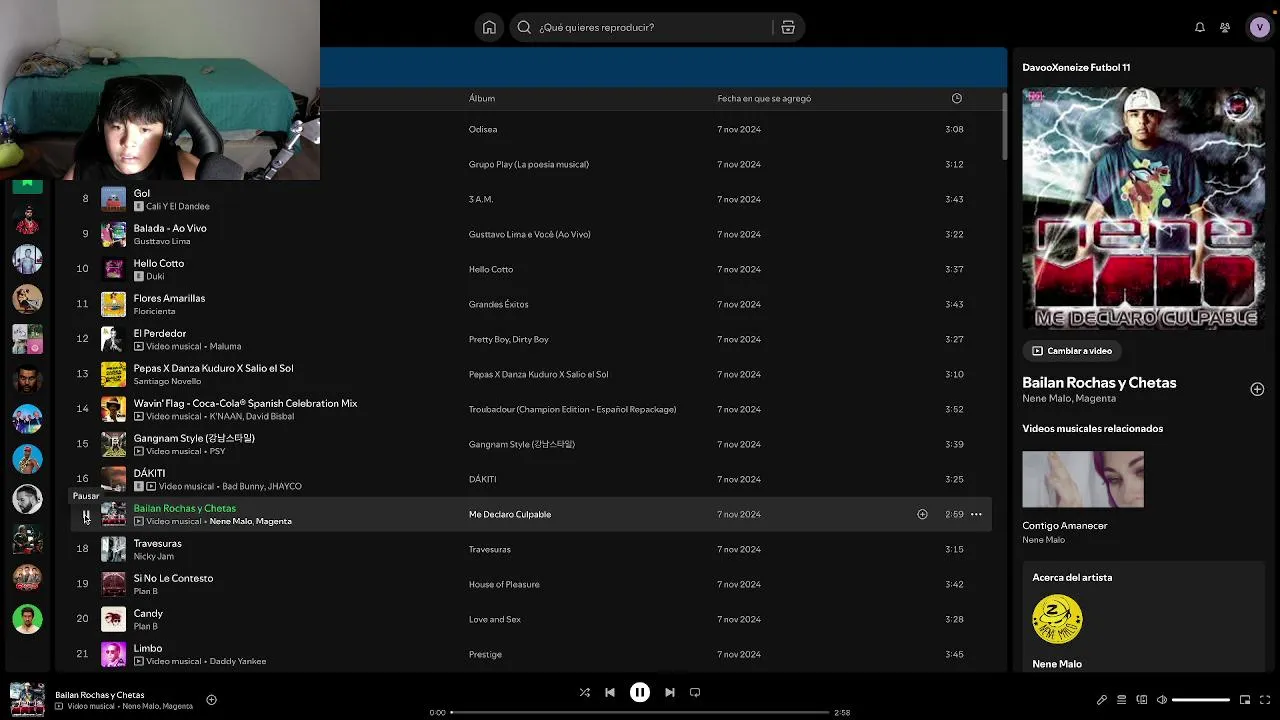Open album 'Pretty Boy, Dirty Boy'
Viewport: 1280px width, 720px height.
coord(509,339)
